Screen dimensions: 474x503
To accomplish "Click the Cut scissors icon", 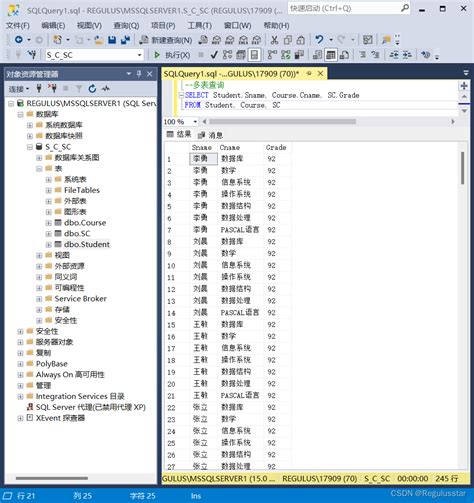I will point(274,40).
